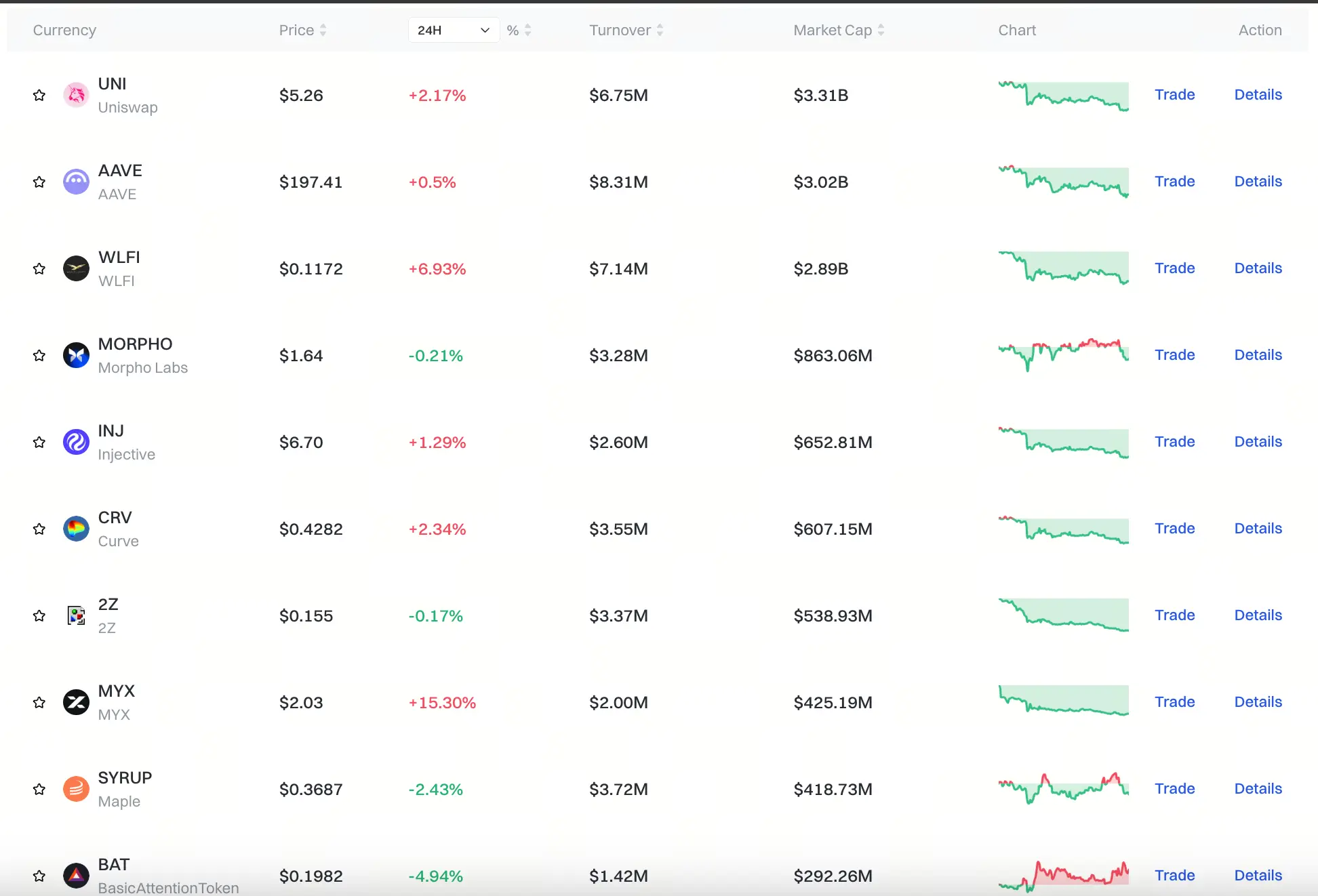
Task: Open the Trade link for AAVE
Action: pyautogui.click(x=1174, y=182)
